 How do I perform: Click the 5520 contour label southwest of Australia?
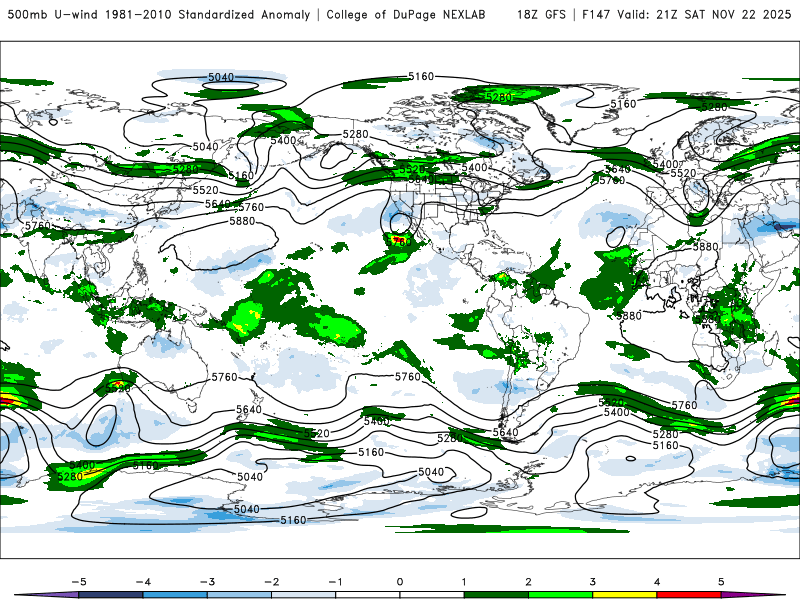pyautogui.click(x=118, y=389)
